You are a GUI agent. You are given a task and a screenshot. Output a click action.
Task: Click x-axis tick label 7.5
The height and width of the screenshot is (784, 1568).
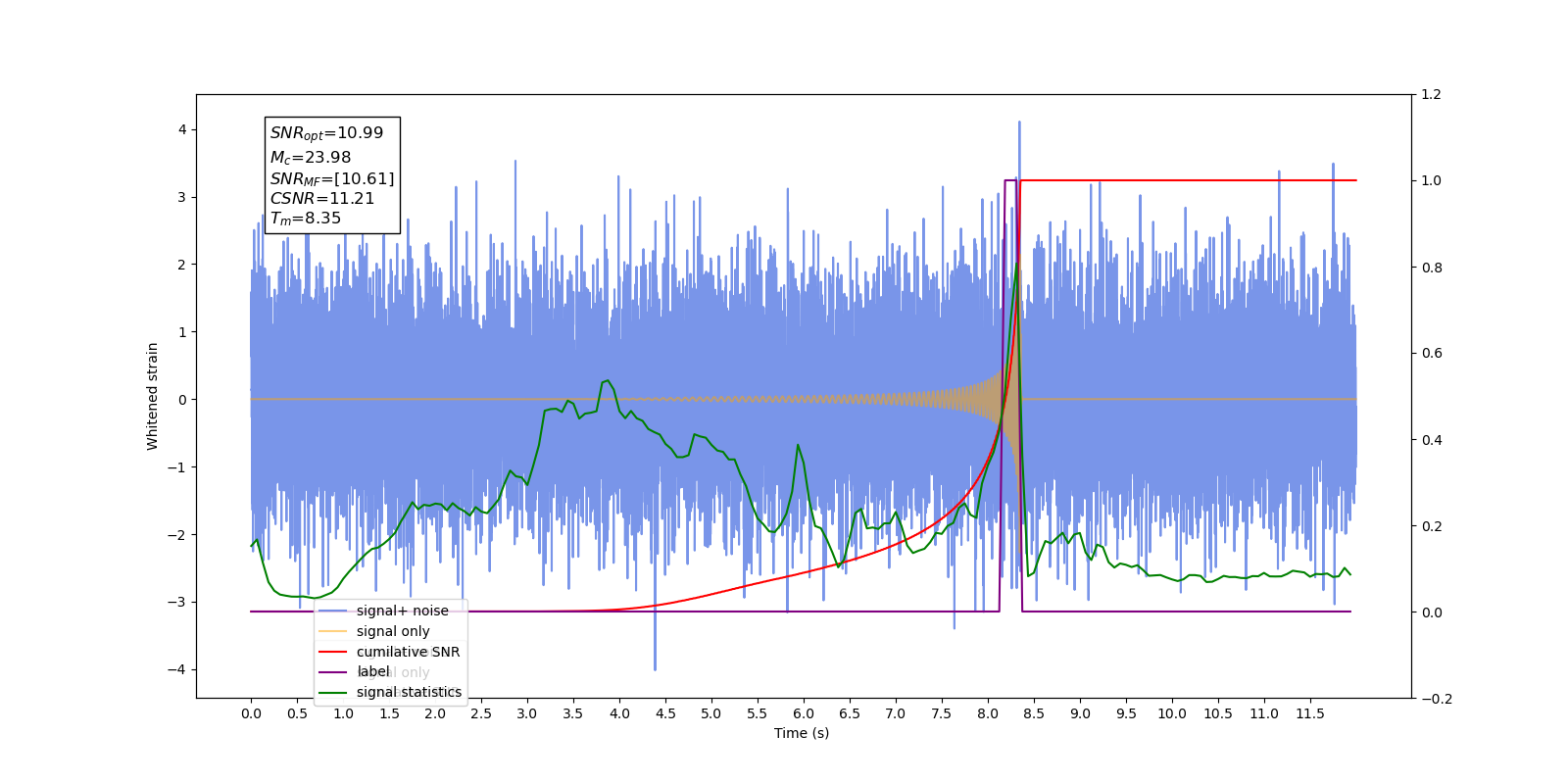[942, 713]
